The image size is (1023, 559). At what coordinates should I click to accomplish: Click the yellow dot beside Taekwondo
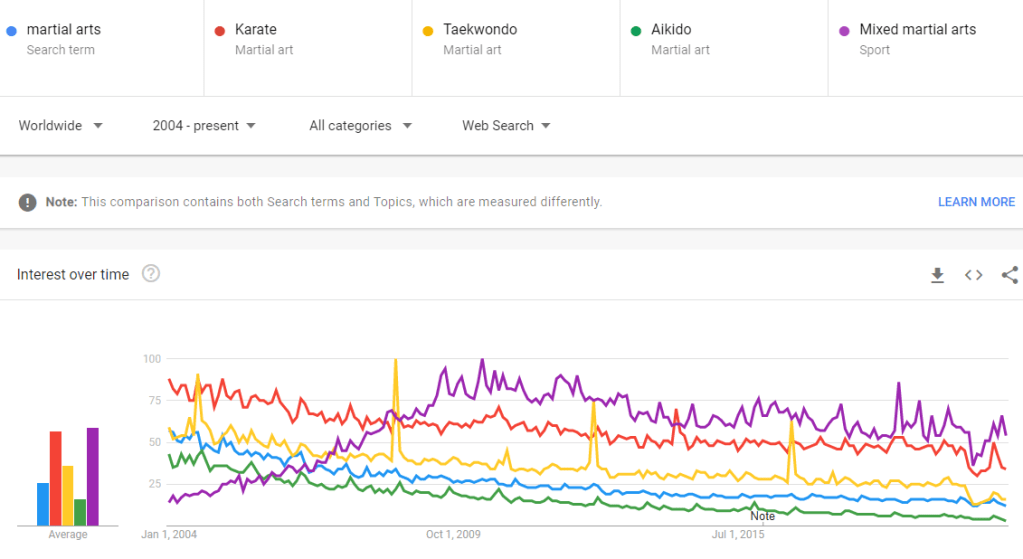pyautogui.click(x=427, y=30)
